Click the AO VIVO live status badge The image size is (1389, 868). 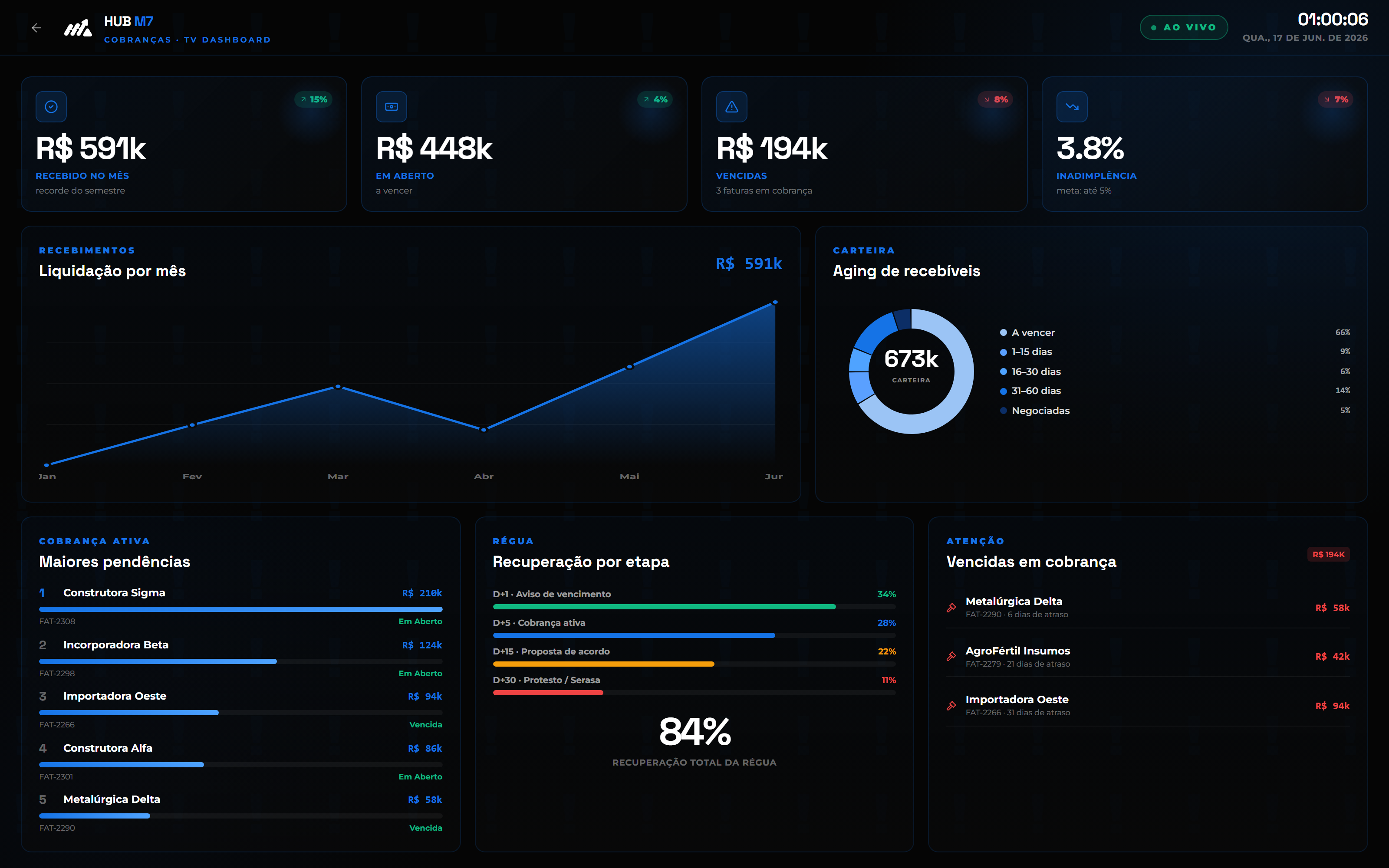[1184, 27]
